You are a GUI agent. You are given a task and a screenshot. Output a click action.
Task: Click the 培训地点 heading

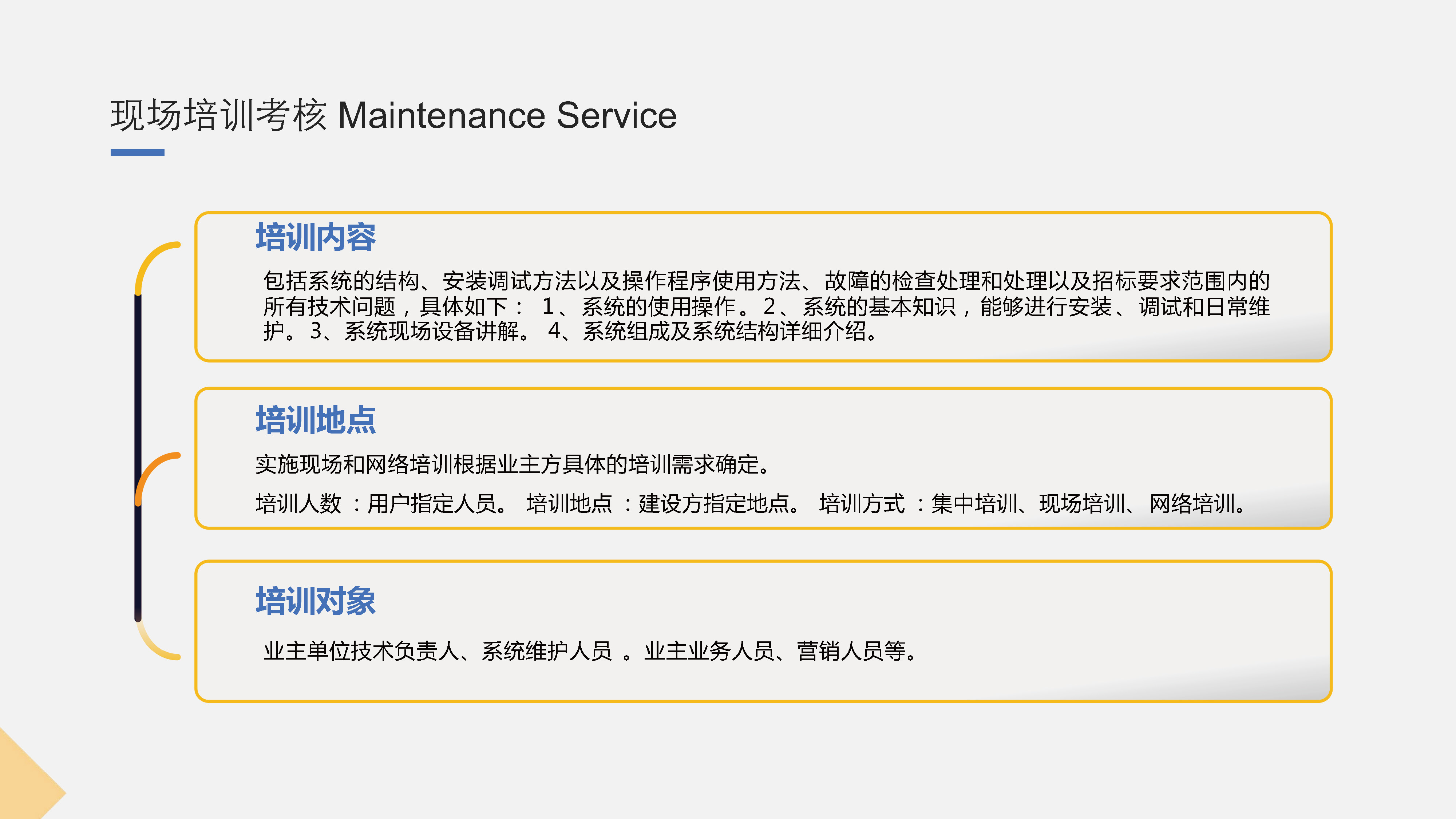pos(315,420)
